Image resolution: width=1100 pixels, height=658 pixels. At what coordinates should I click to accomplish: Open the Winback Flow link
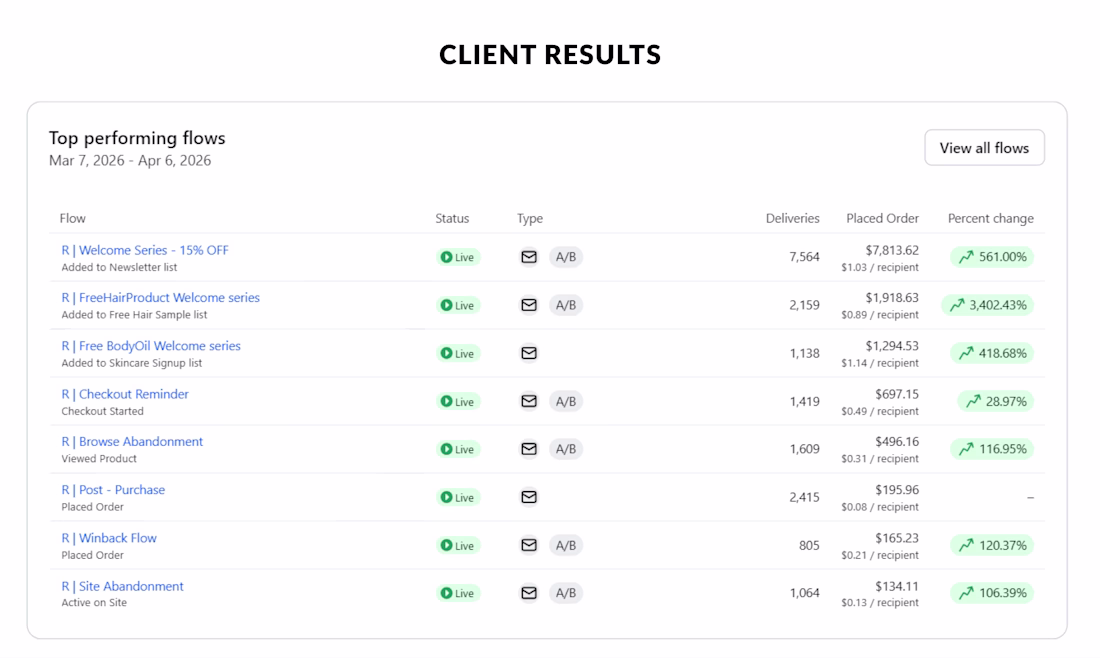[x=109, y=538]
